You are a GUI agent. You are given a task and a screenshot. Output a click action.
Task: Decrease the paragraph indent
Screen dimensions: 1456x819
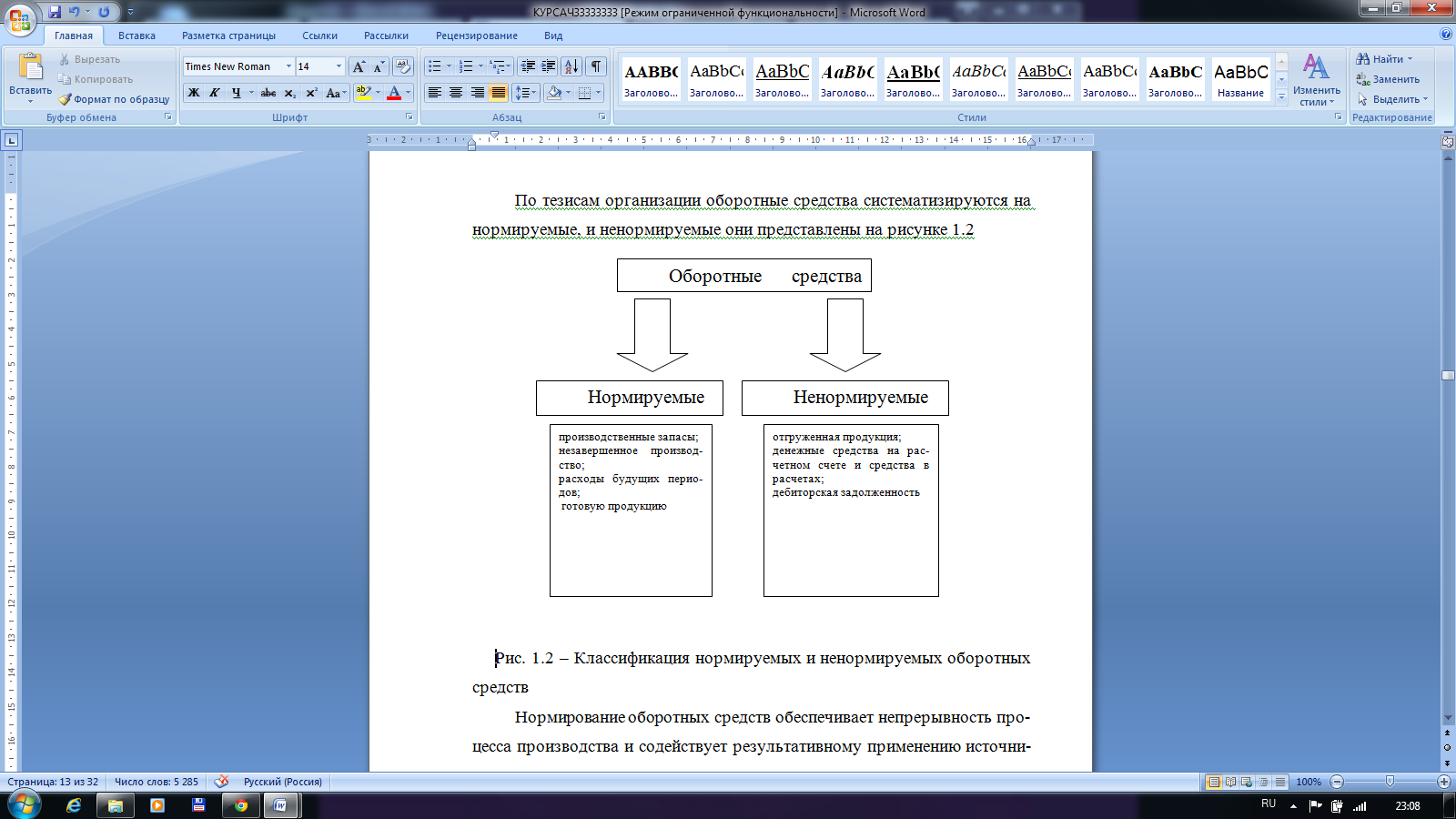(x=527, y=66)
